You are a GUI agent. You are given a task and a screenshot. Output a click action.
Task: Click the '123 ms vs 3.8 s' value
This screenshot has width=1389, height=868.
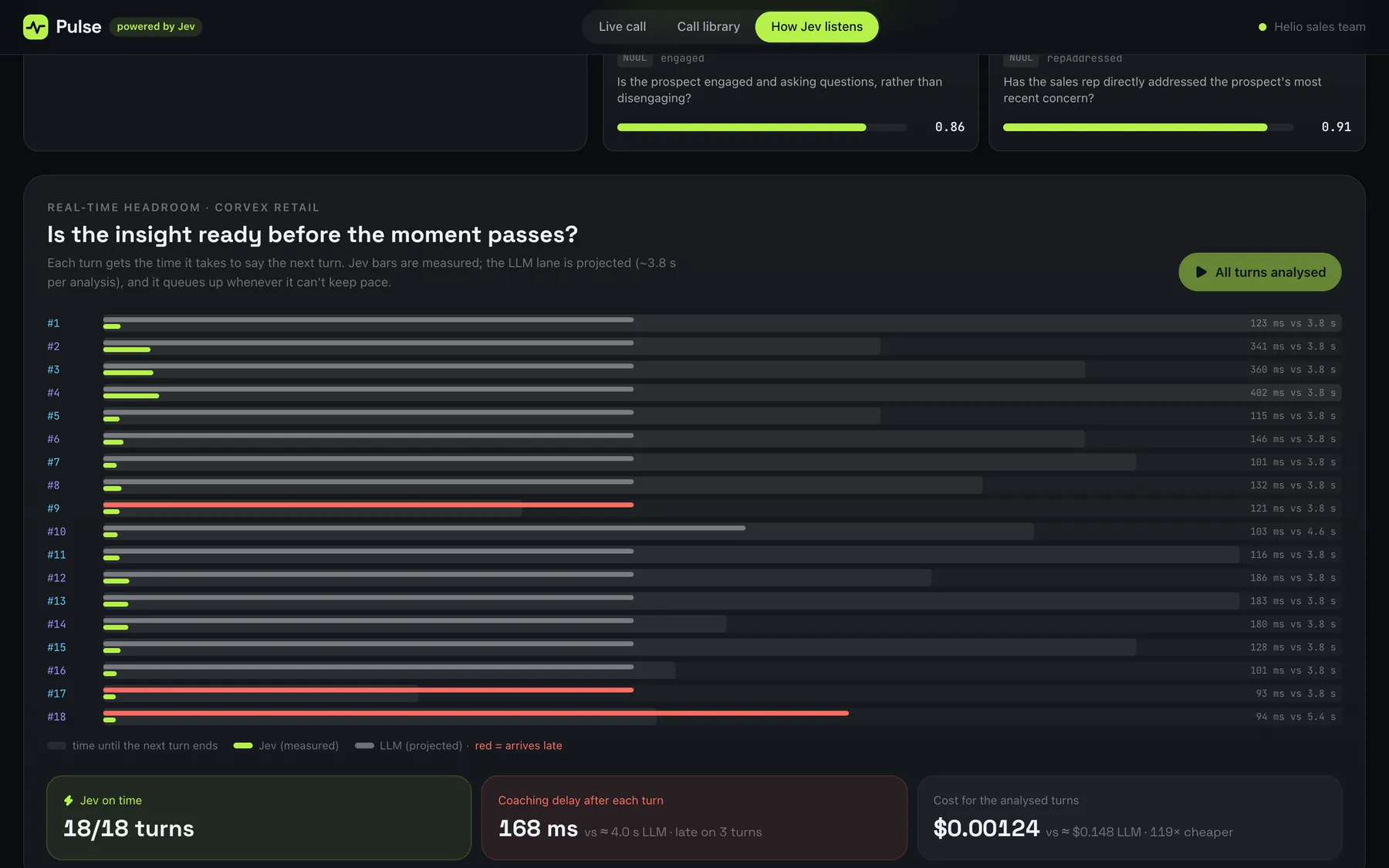pyautogui.click(x=1293, y=323)
